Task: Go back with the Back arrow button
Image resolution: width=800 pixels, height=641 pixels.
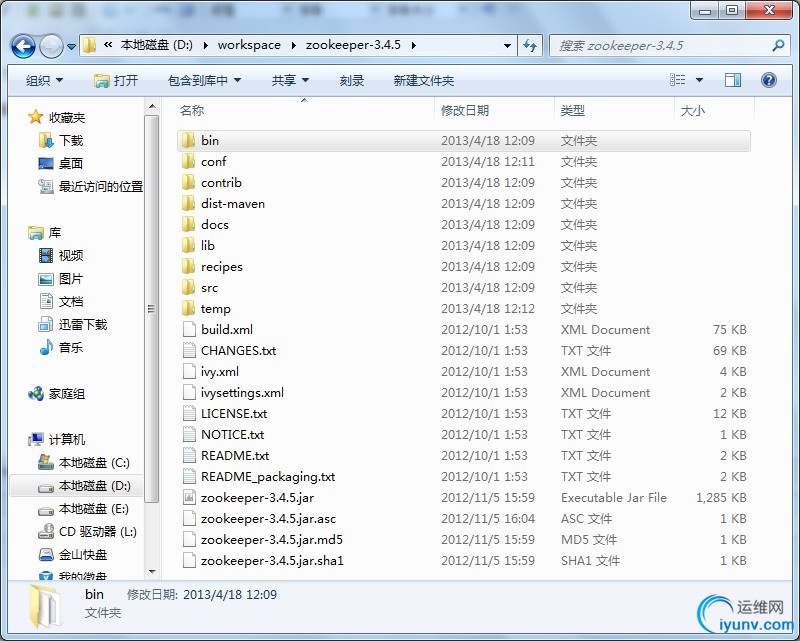Action: click(23, 47)
